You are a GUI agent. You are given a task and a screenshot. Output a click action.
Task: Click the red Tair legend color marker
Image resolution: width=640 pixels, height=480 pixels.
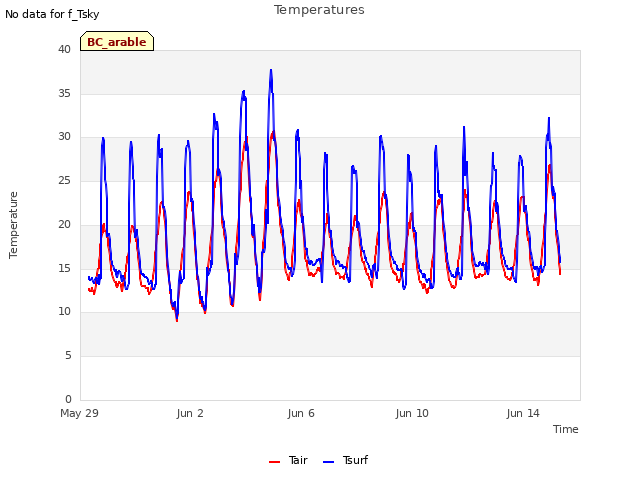point(274,462)
